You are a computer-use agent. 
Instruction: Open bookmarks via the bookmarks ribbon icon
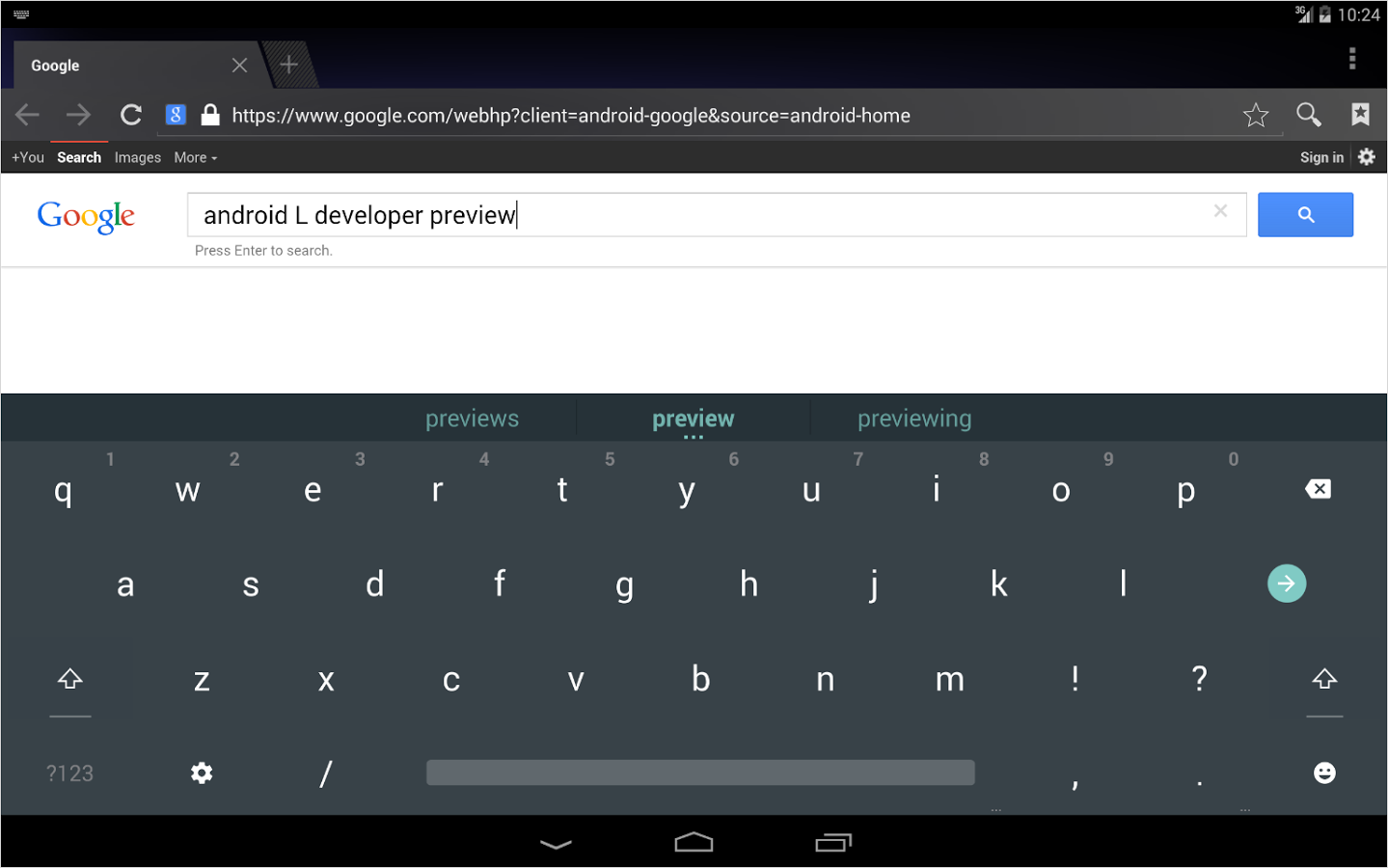pos(1360,114)
